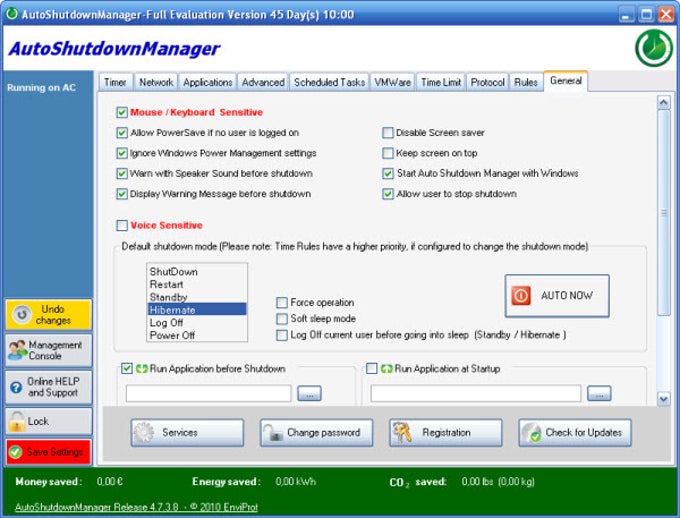The height and width of the screenshot is (518, 680).
Task: Enable Run Application at Startup checkbox
Action: pos(372,369)
